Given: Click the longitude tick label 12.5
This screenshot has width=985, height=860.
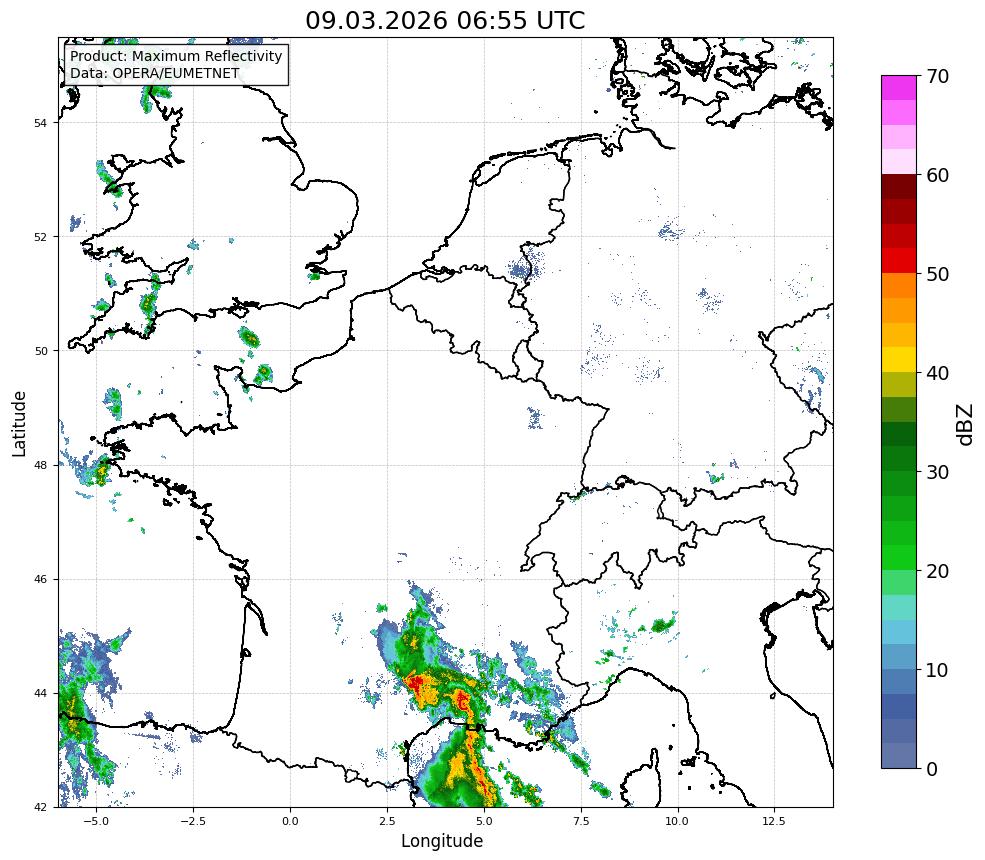Looking at the screenshot, I should tap(775, 820).
